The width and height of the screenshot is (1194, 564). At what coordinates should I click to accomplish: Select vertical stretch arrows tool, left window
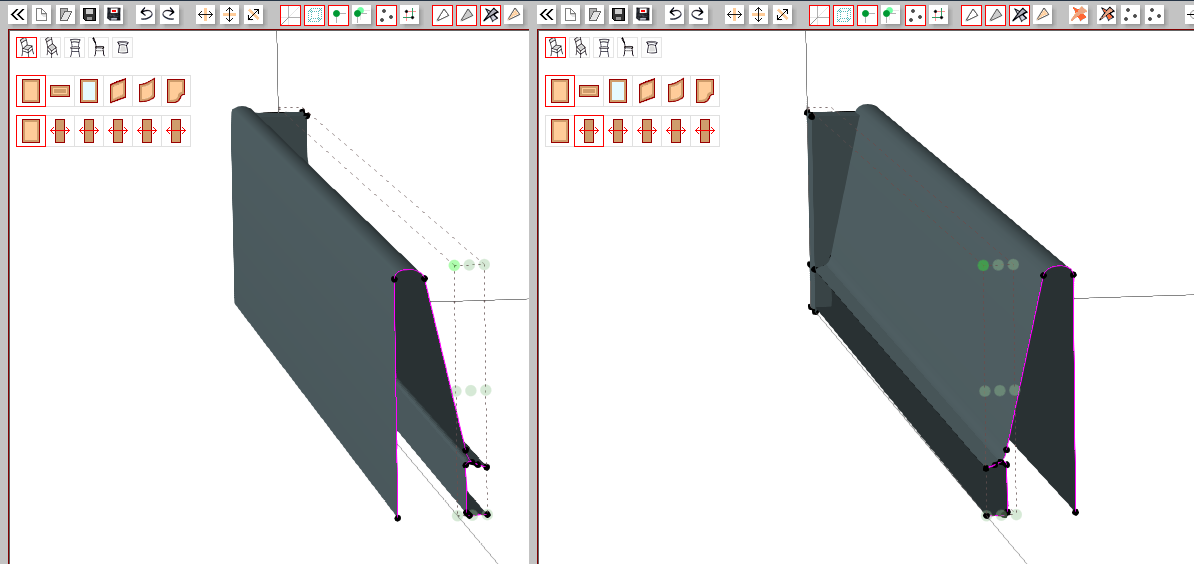pyautogui.click(x=229, y=14)
